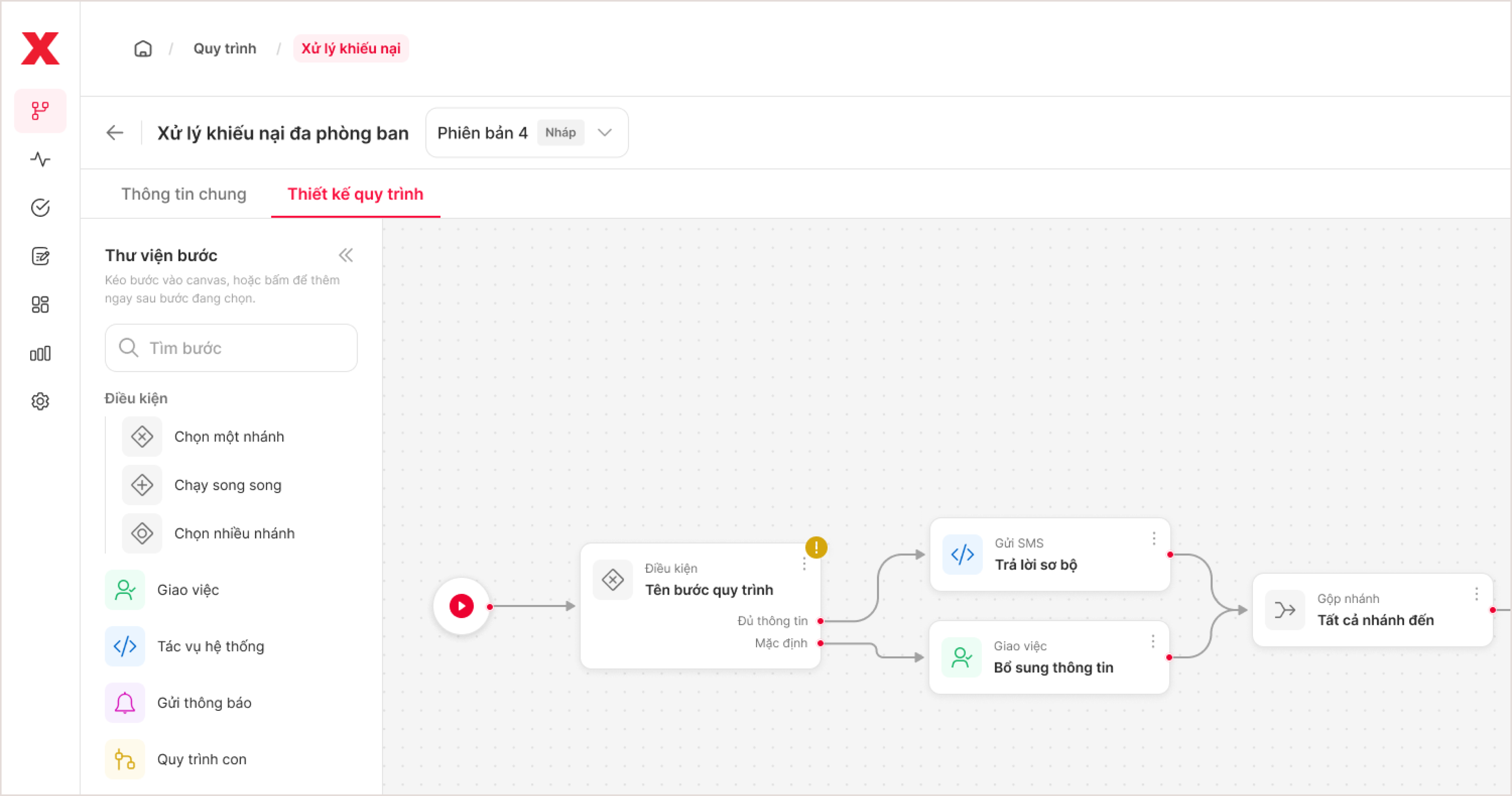Select the Tất cả nhánh đến merge node

point(1372,611)
